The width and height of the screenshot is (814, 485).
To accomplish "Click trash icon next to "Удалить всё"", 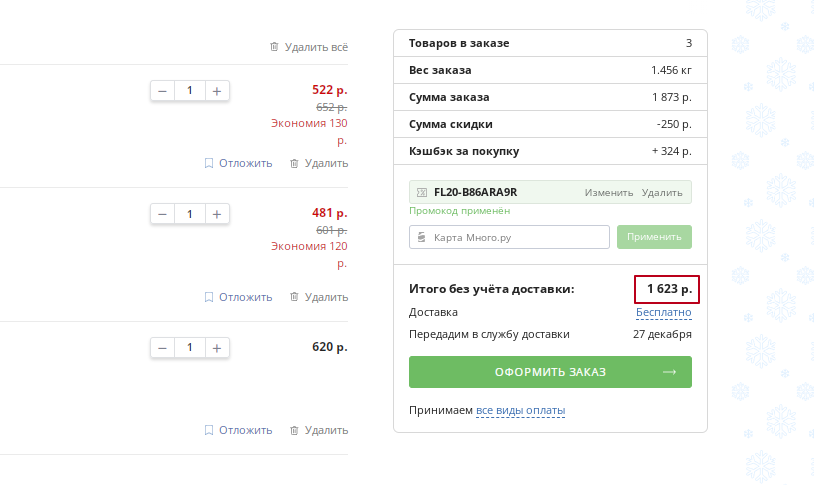I will click(274, 47).
